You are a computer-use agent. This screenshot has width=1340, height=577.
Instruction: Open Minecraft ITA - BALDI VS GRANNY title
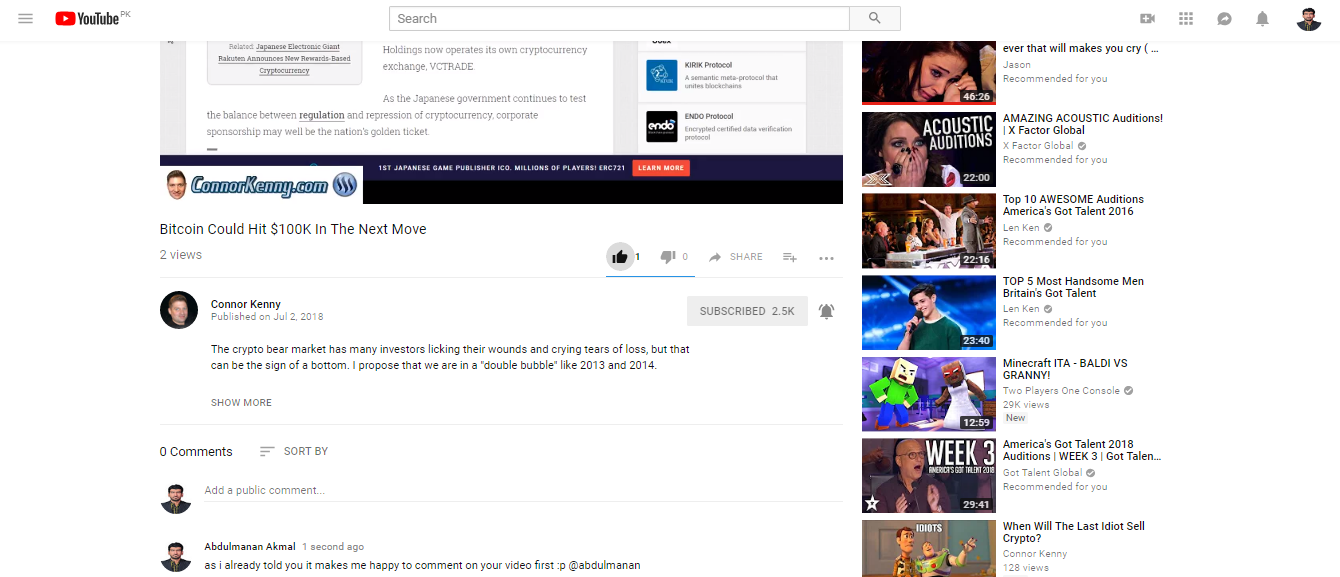click(1065, 369)
